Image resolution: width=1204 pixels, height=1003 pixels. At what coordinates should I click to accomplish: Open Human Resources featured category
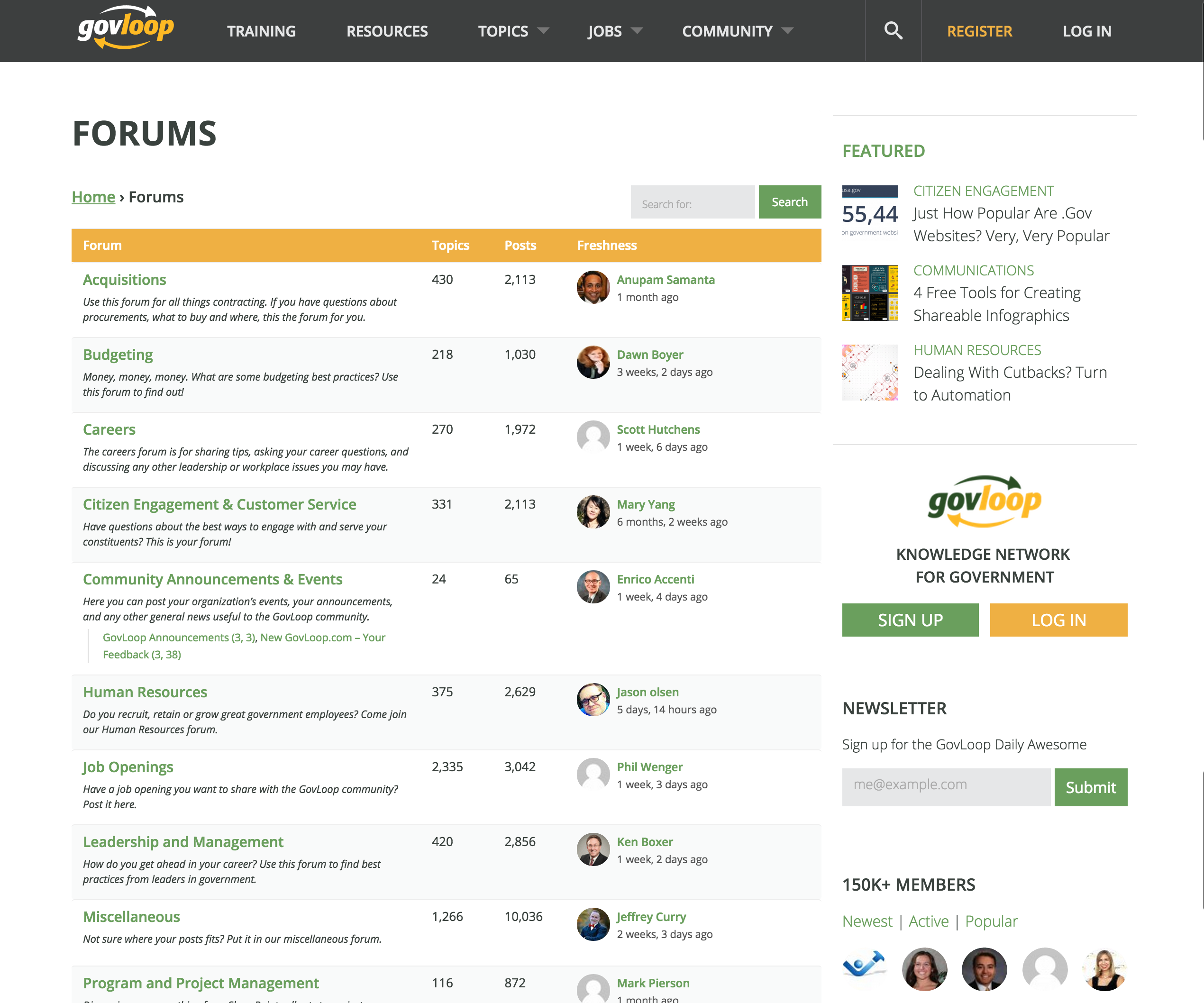(x=977, y=350)
